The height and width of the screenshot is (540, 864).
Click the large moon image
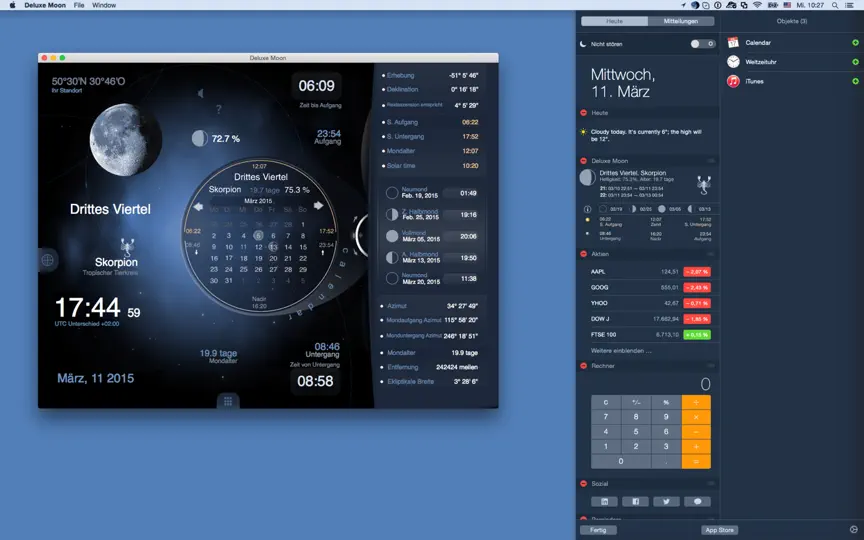click(126, 139)
